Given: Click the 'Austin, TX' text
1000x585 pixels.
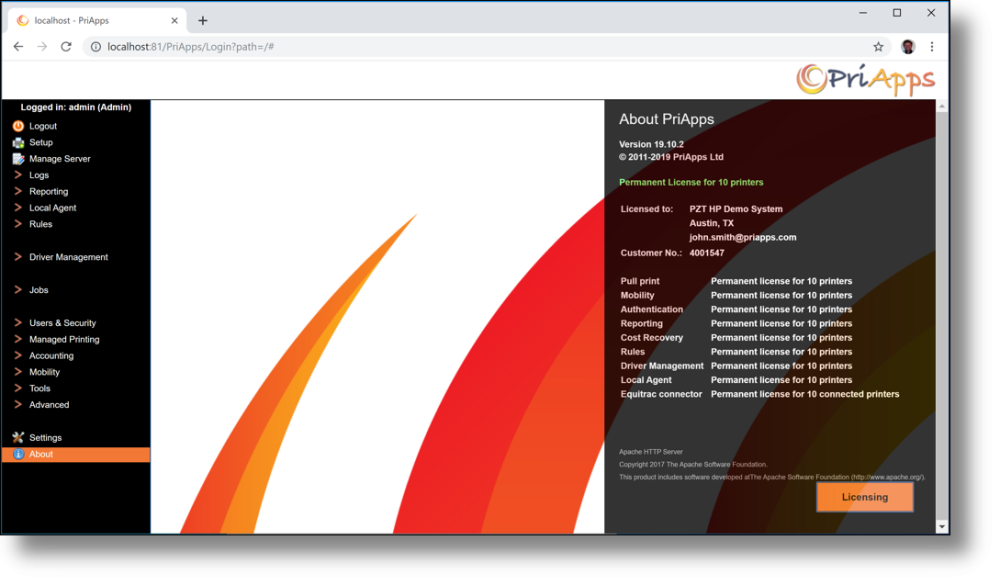Looking at the screenshot, I should (711, 223).
